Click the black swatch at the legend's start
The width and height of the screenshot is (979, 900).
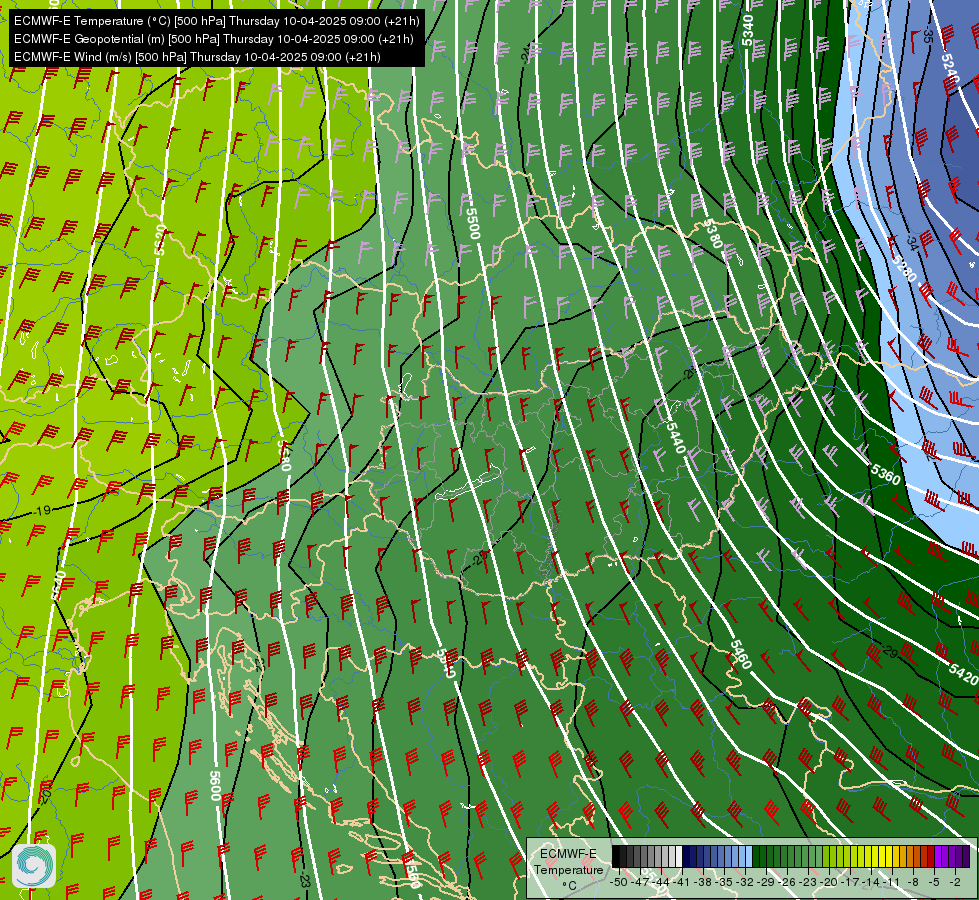click(616, 856)
